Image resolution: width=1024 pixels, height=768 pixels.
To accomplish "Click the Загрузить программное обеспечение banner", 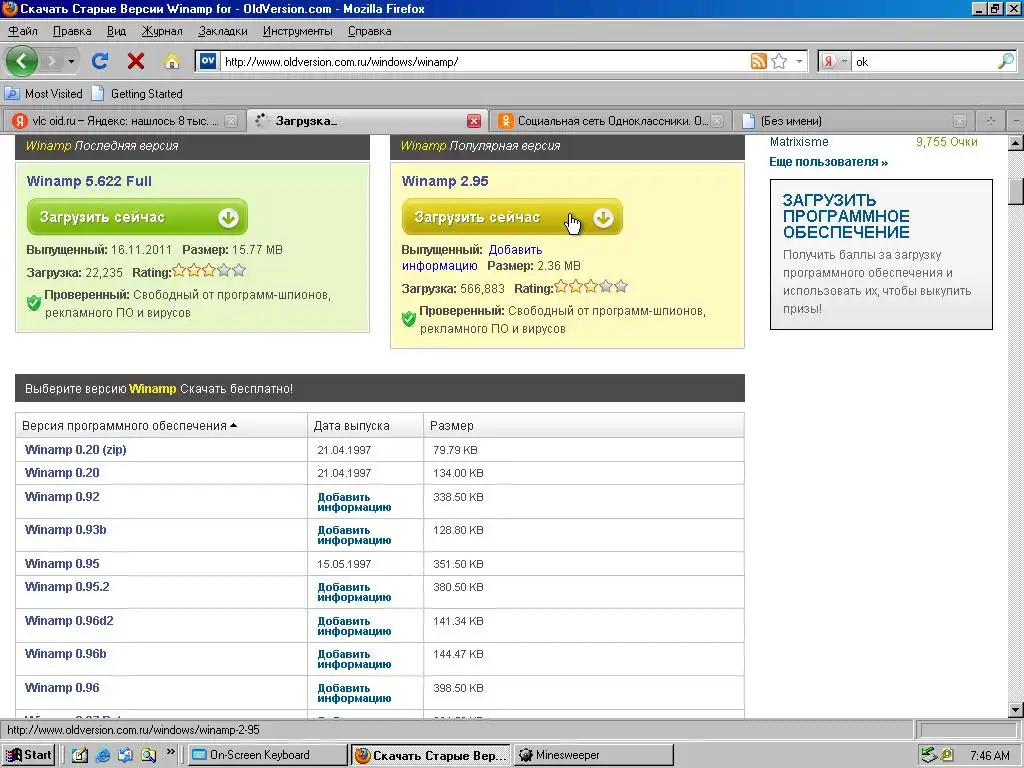I will coord(881,255).
